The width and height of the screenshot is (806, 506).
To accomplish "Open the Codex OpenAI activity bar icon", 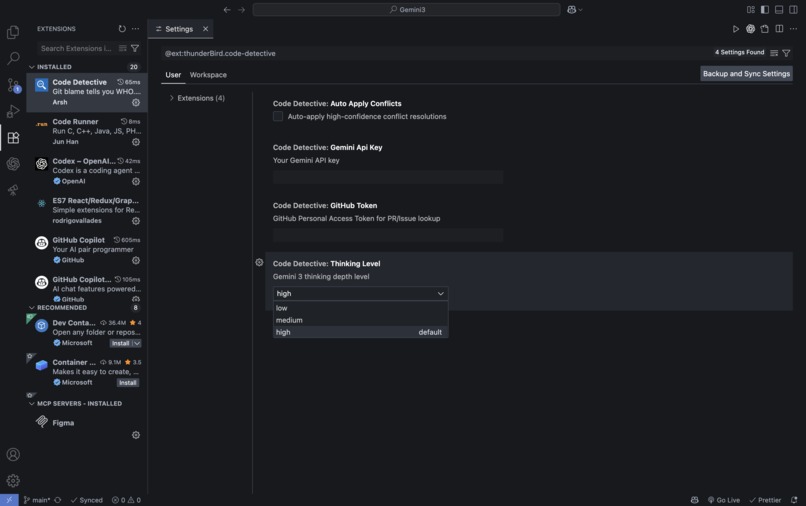I will tap(13, 164).
